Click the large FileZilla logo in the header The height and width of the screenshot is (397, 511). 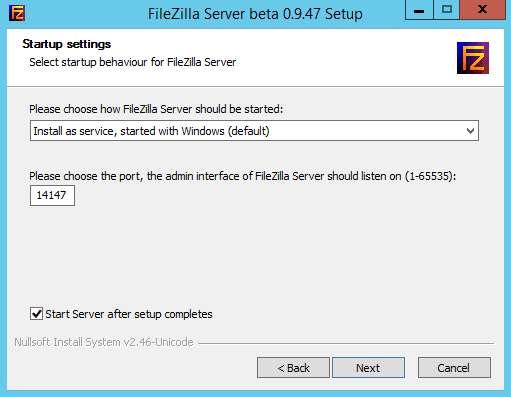(473, 58)
